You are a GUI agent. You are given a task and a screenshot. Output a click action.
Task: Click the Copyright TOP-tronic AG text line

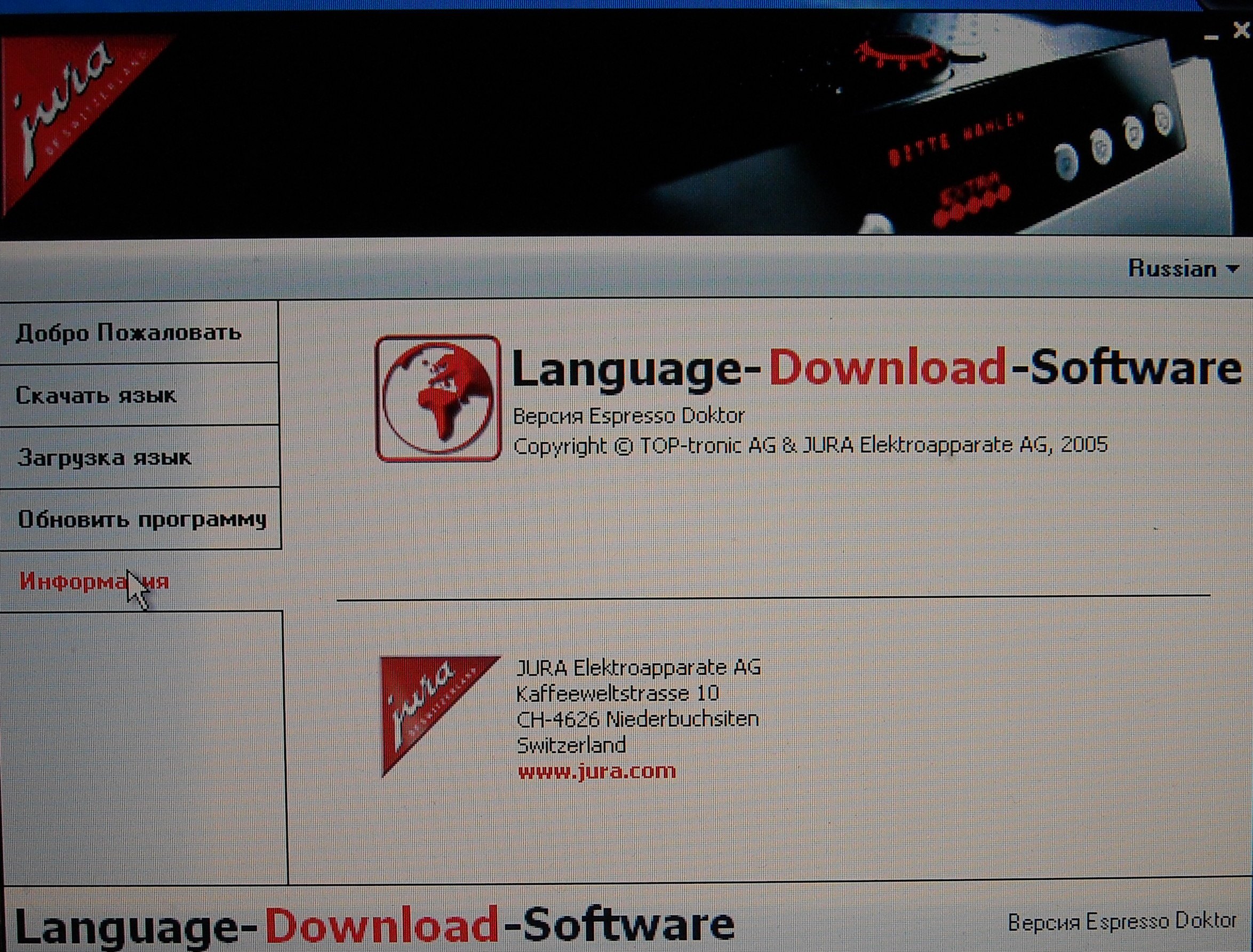(810, 445)
